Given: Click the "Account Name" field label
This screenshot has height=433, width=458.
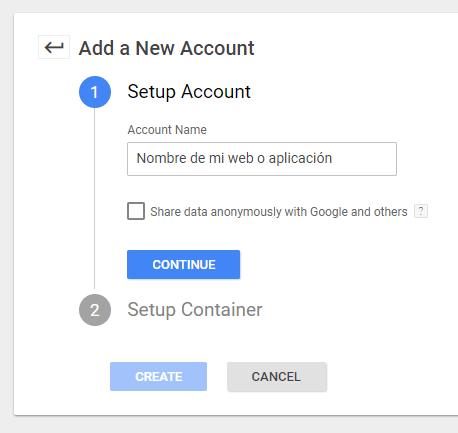Looking at the screenshot, I should coord(167,130).
